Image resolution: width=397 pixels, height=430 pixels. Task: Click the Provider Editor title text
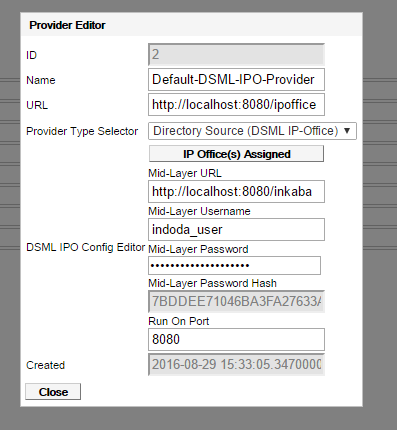(67, 25)
